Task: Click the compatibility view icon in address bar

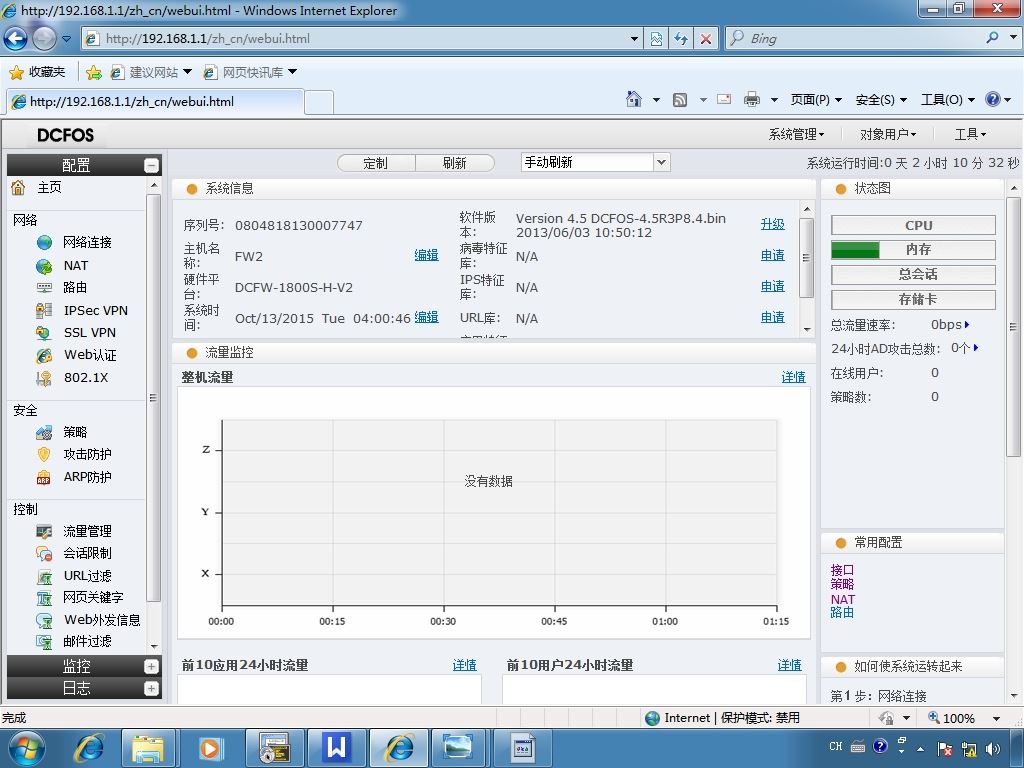Action: 656,39
